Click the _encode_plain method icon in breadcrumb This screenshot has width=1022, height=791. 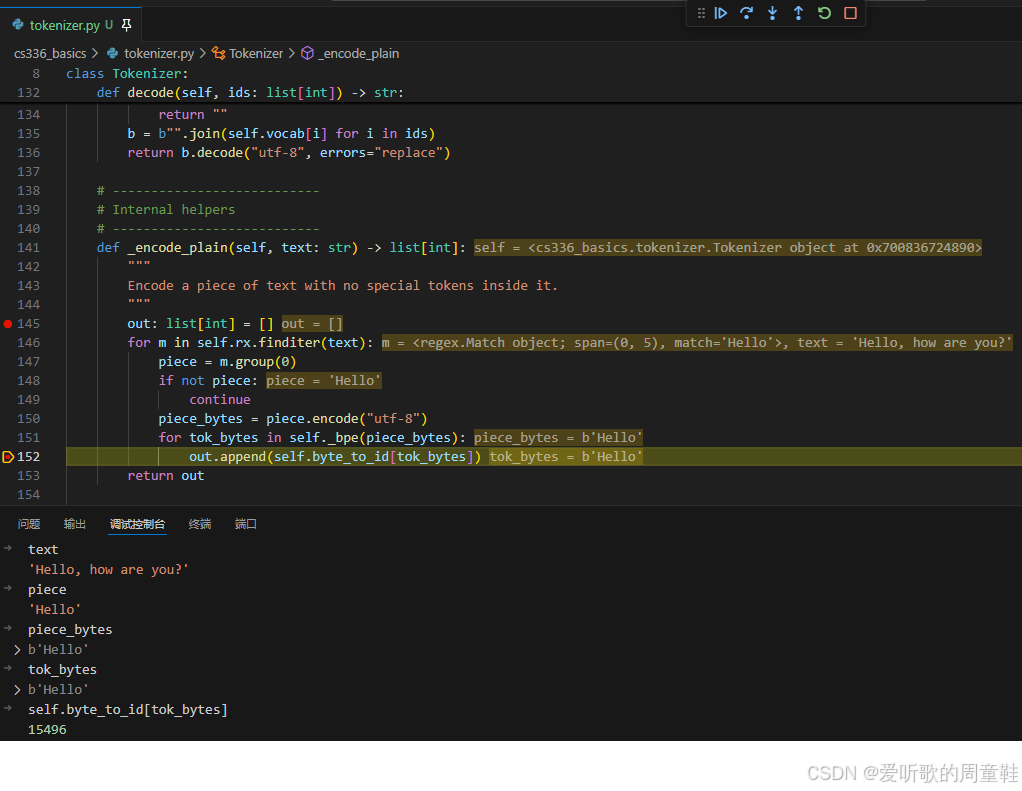[x=307, y=53]
